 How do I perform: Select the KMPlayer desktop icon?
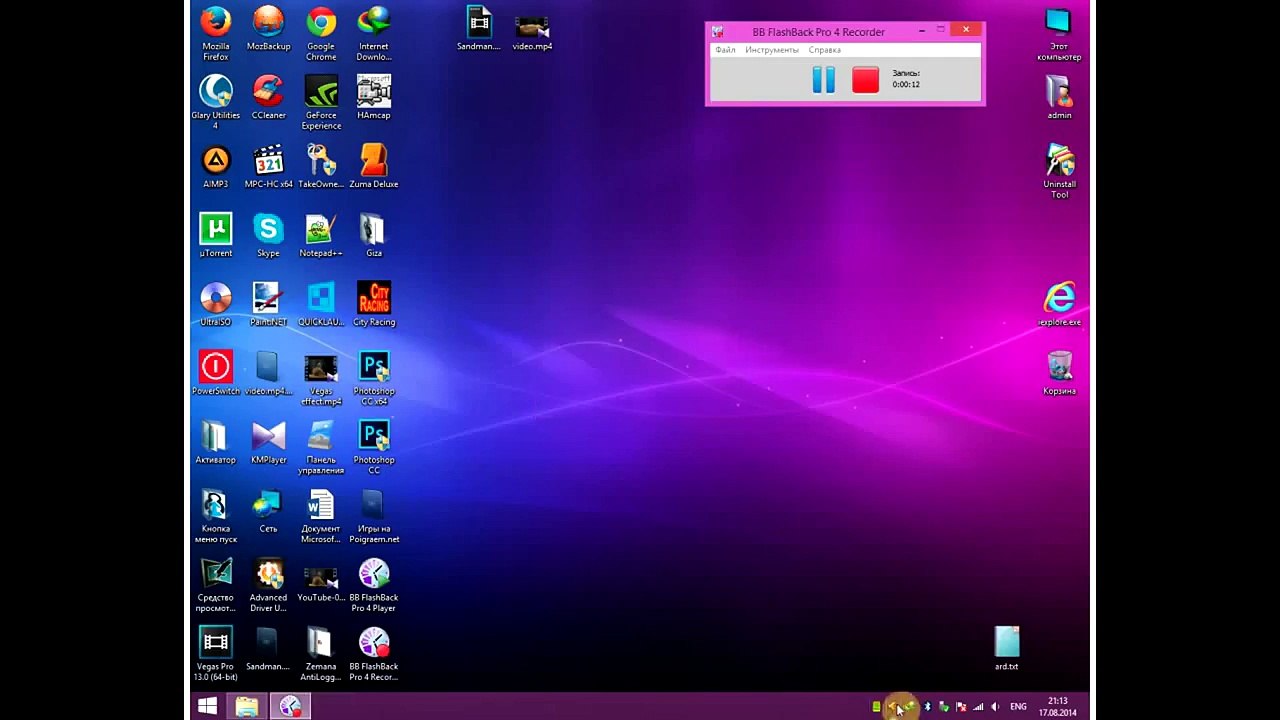pyautogui.click(x=268, y=442)
